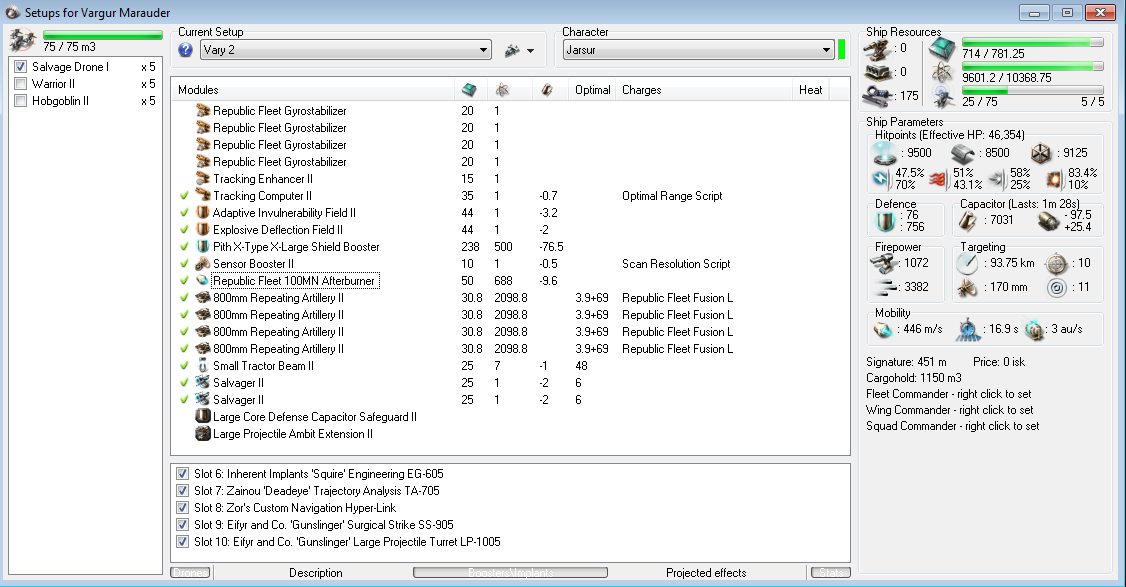Expand the ship icon menu arrow beside setup
Viewport: 1126px width, 587px height.
(x=530, y=50)
